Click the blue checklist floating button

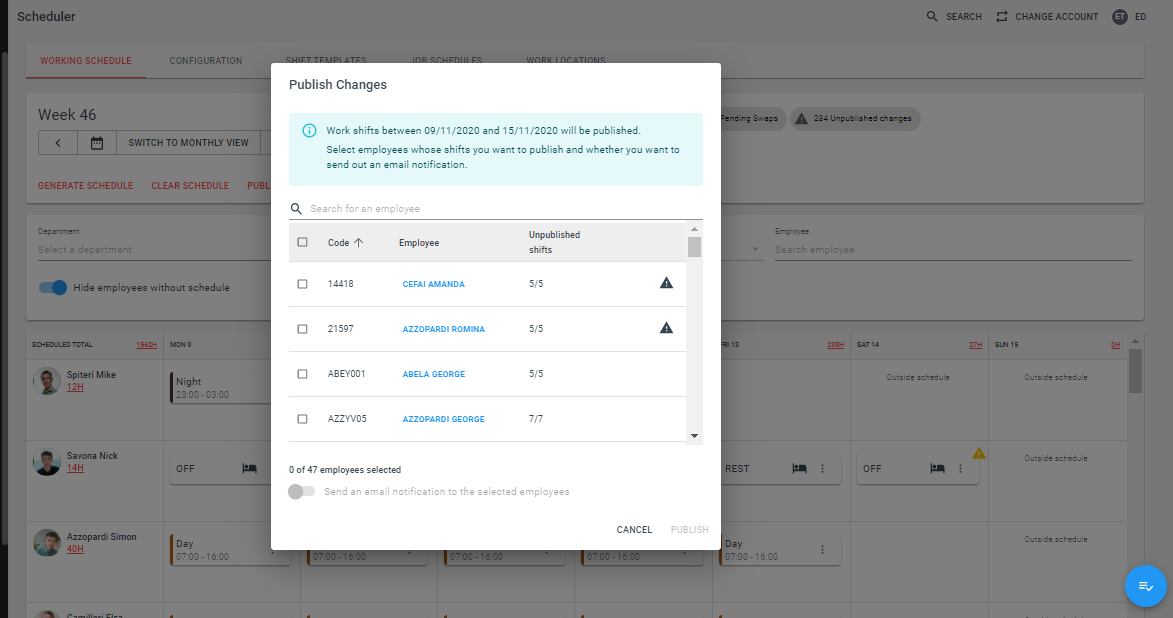coord(1145,586)
